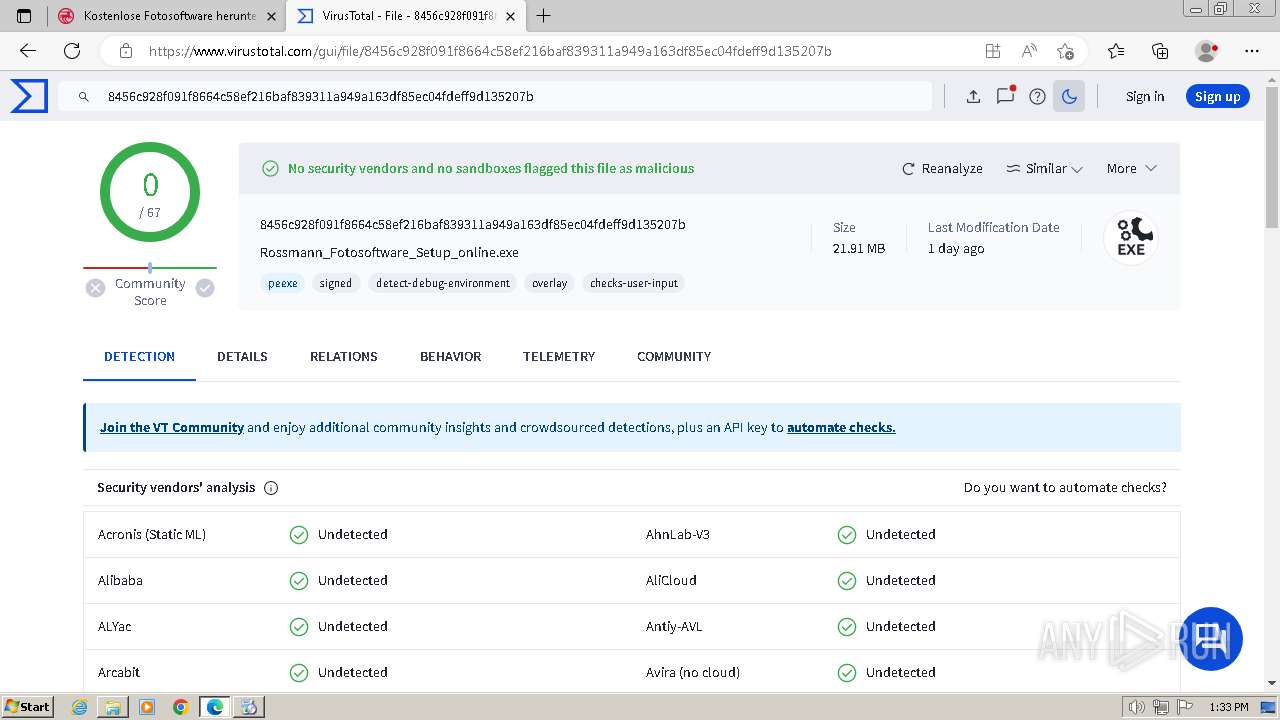Open Chrome from the taskbar
Viewport: 1280px width, 720px height.
[x=181, y=707]
